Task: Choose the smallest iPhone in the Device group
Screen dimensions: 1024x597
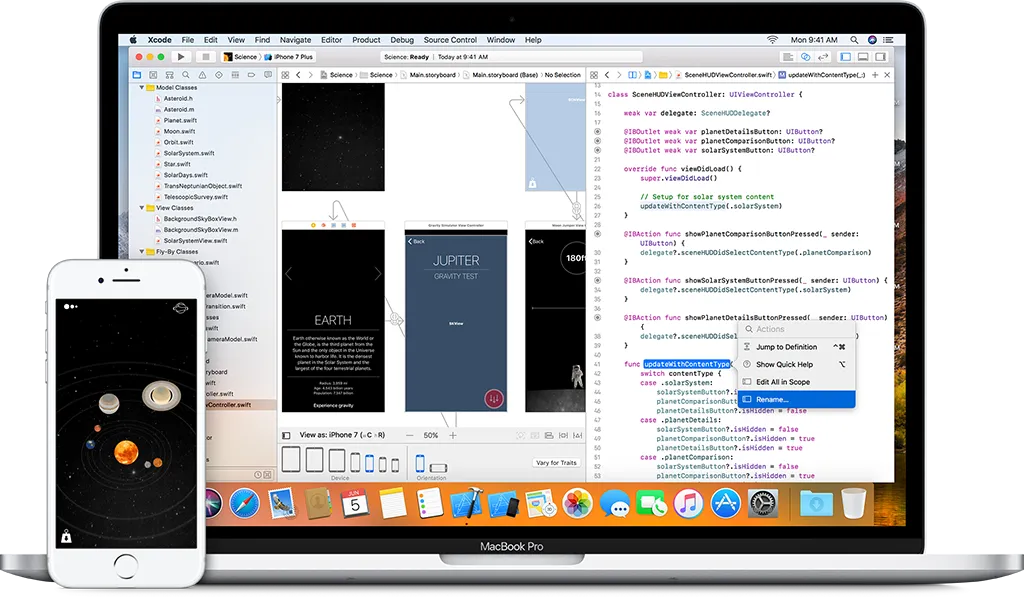Action: pos(394,466)
